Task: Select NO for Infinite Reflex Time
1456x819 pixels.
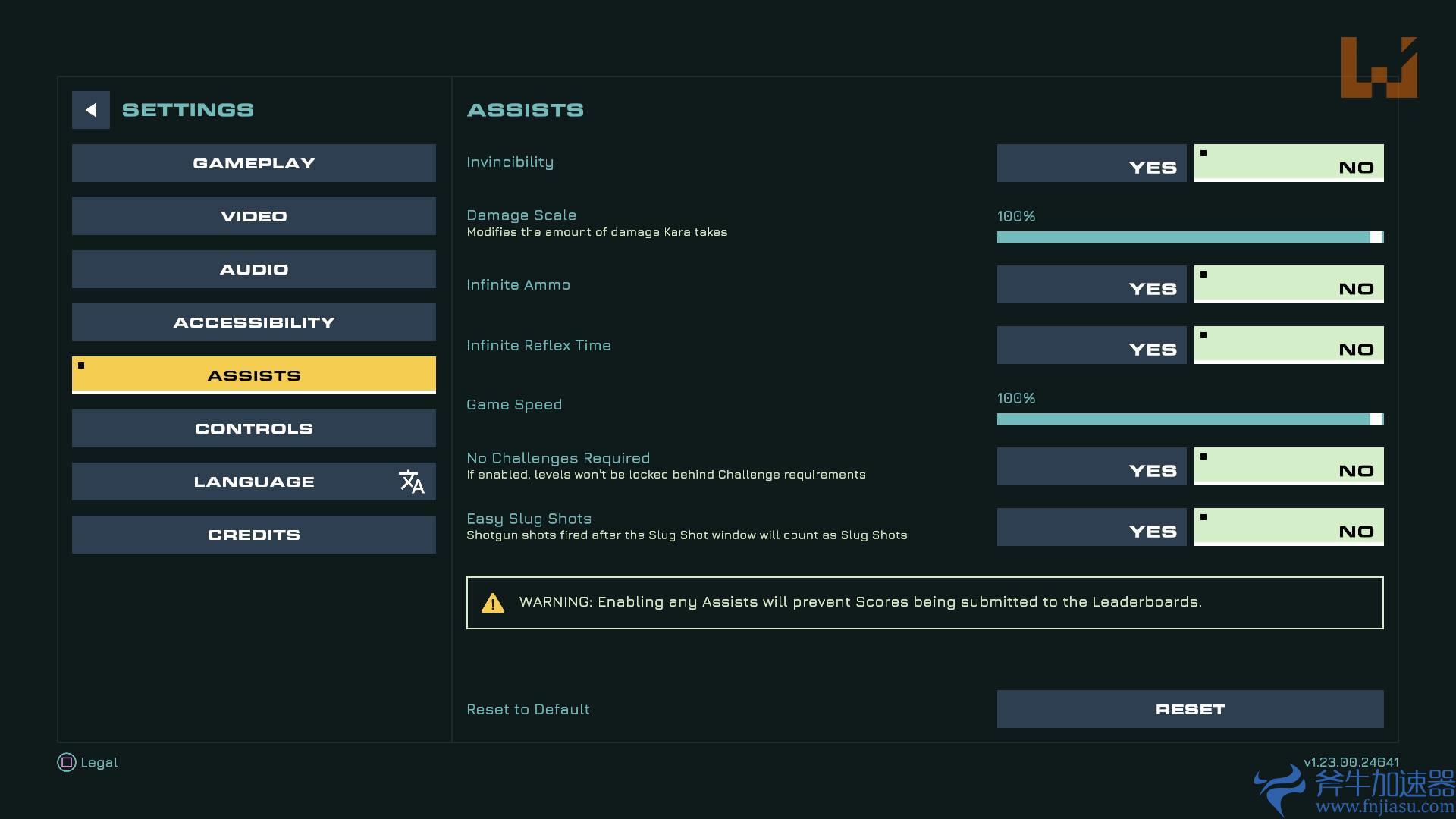Action: (1288, 345)
